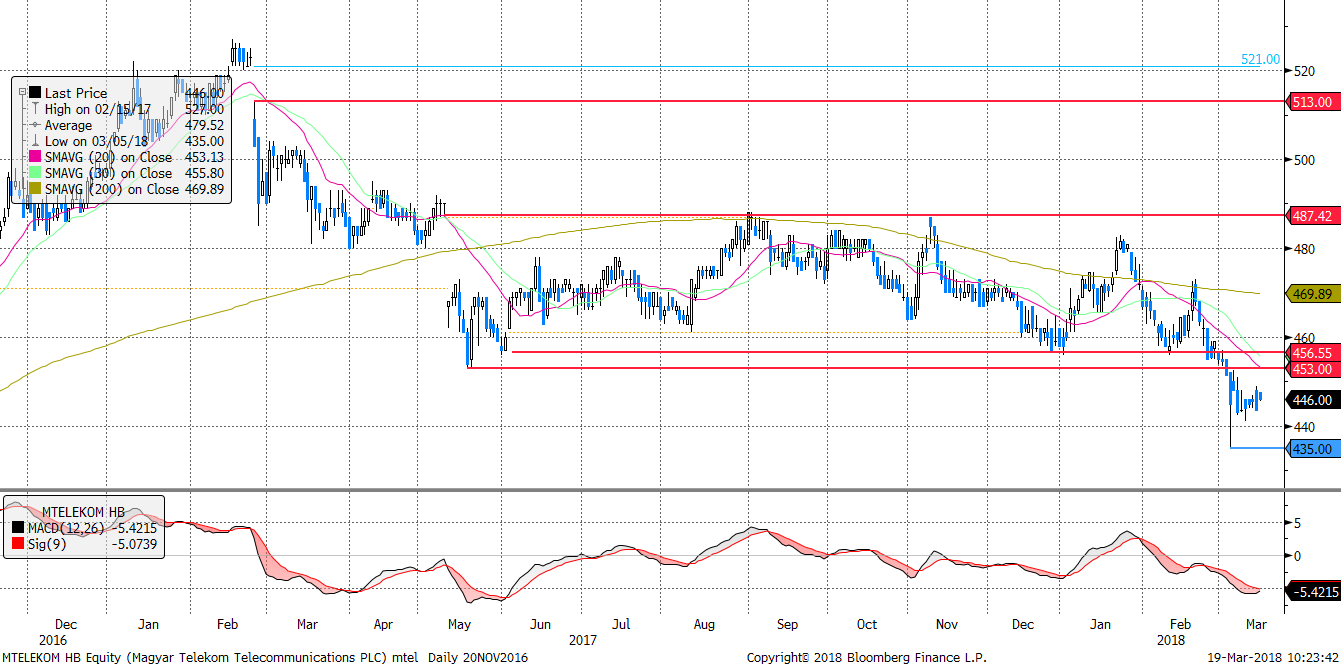Image resolution: width=1341 pixels, height=666 pixels.
Task: Click the red 453.00 support price tag
Action: [1313, 369]
